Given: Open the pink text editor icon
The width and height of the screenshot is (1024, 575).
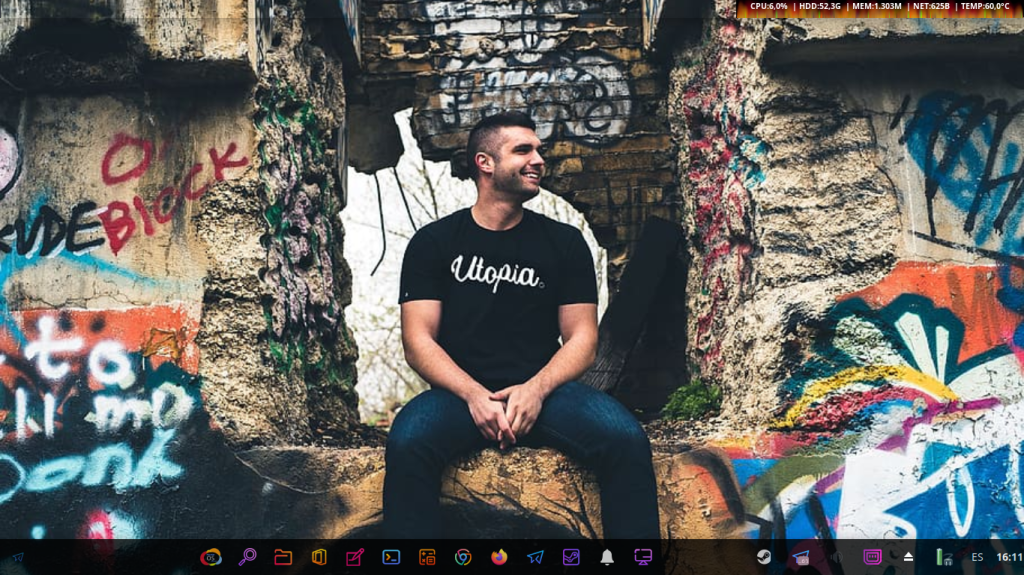Looking at the screenshot, I should click(x=355, y=557).
